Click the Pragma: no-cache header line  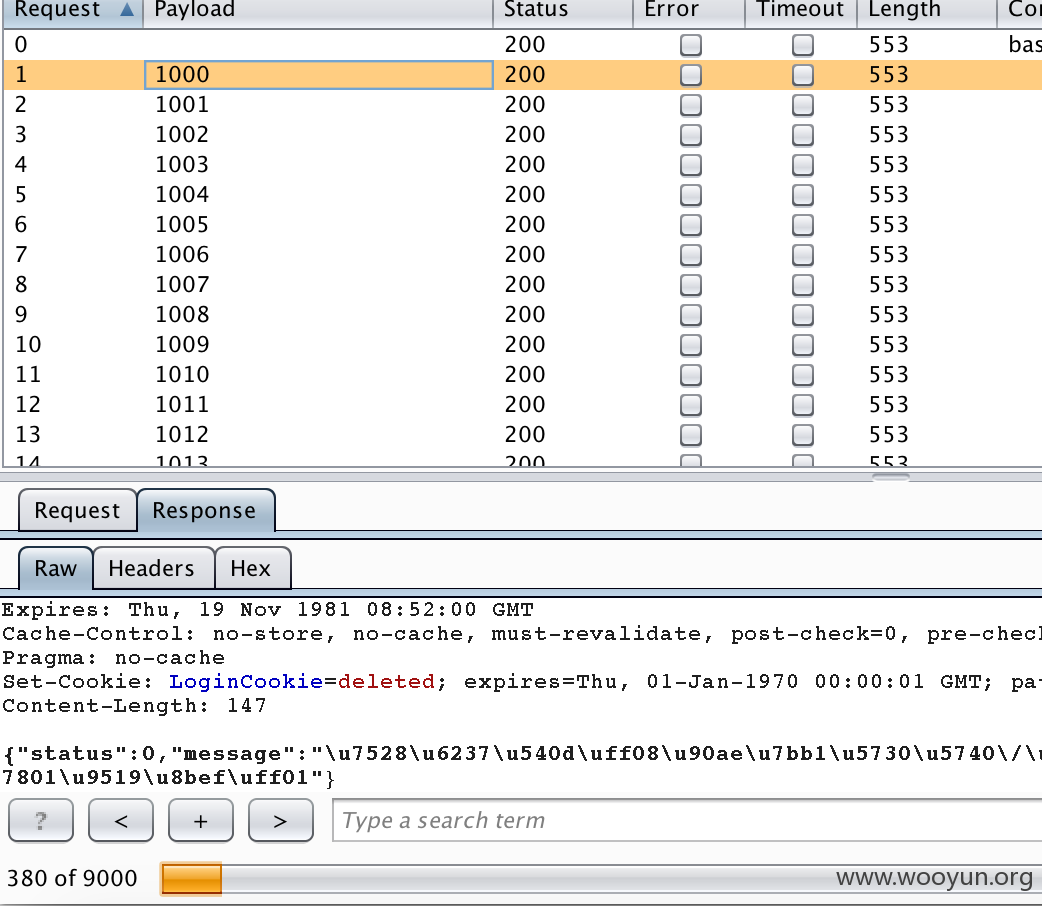114,658
